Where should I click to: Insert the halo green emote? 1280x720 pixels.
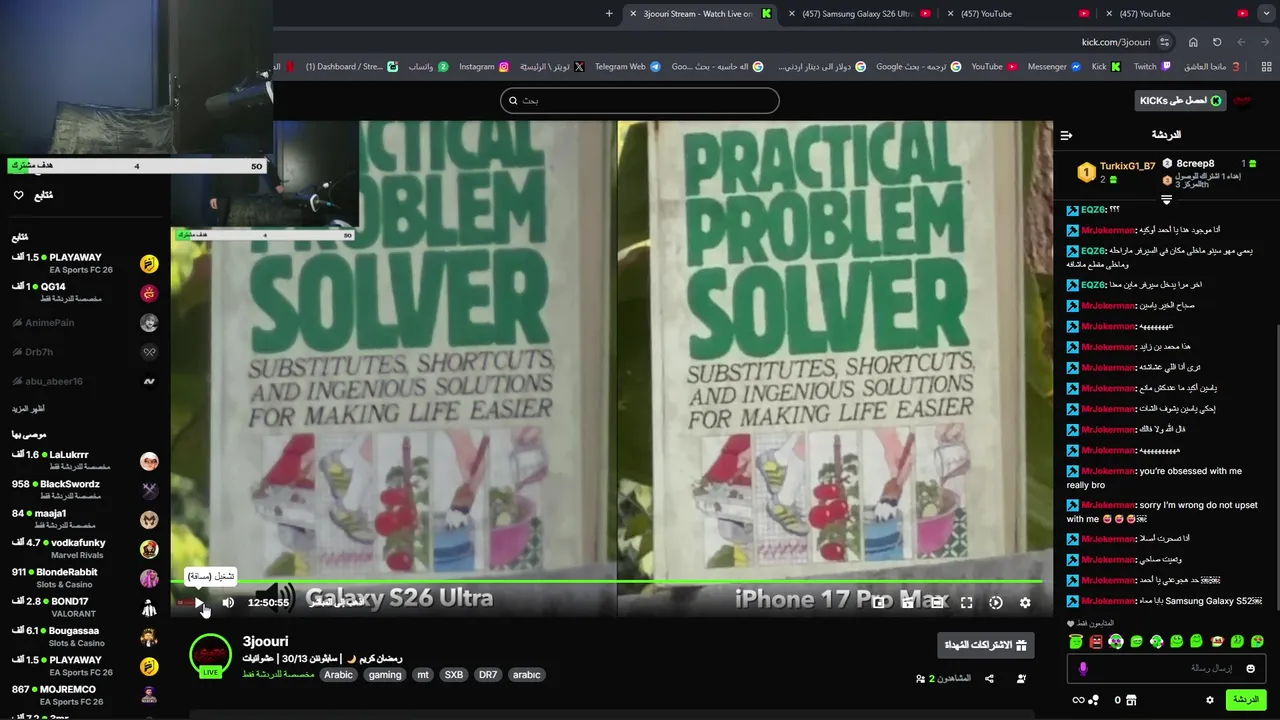[1076, 641]
